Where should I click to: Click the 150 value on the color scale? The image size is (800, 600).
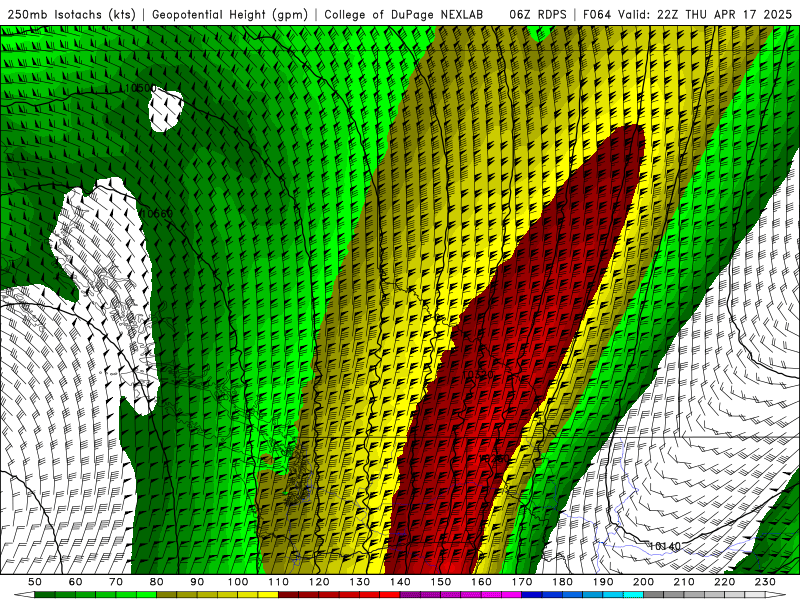tap(440, 582)
